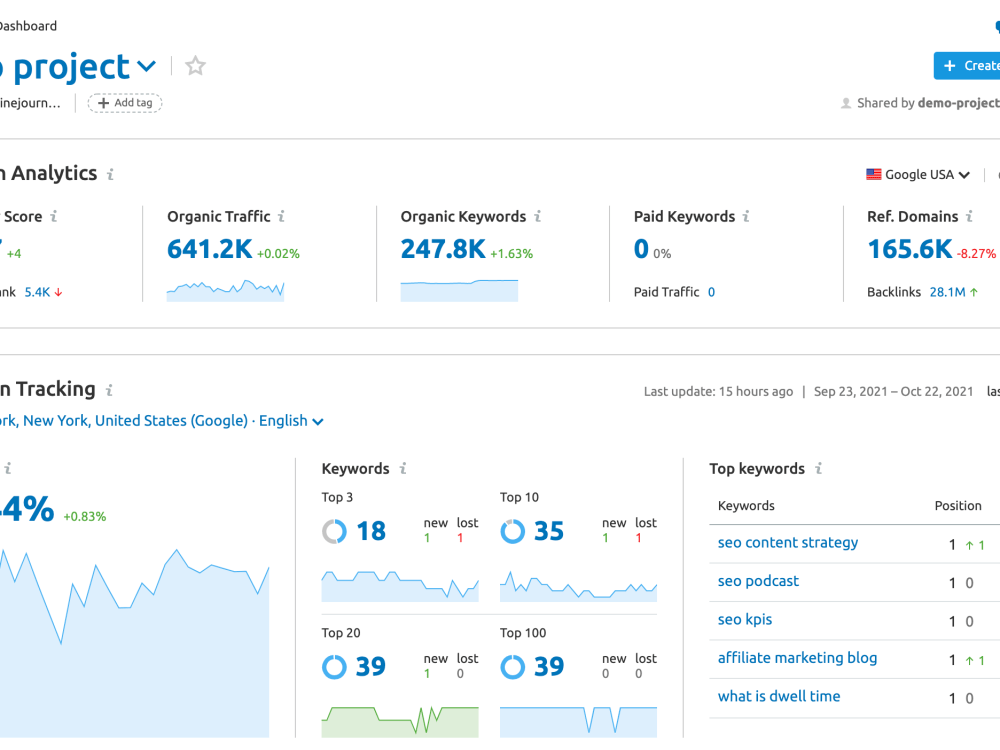Click the Top 10 sparkline chart
This screenshot has height=750, width=1000.
[x=578, y=586]
